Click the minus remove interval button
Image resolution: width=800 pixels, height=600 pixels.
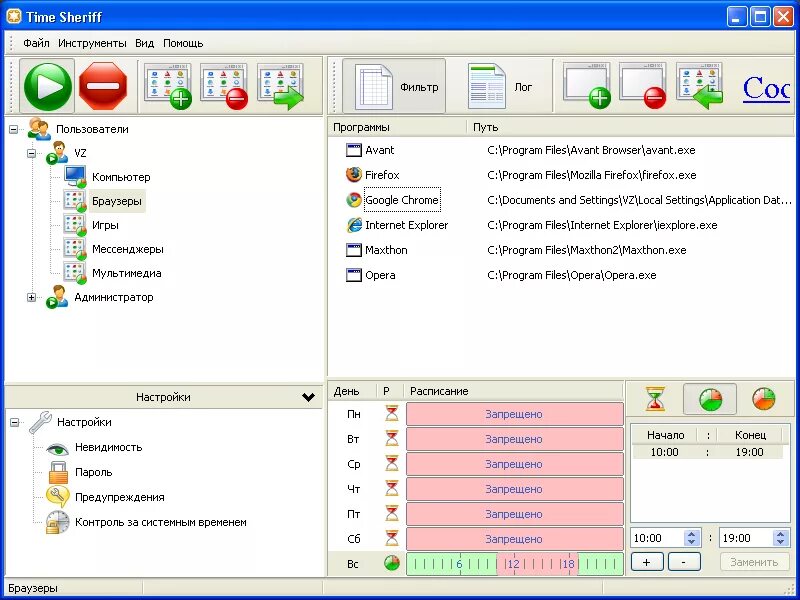click(x=684, y=562)
